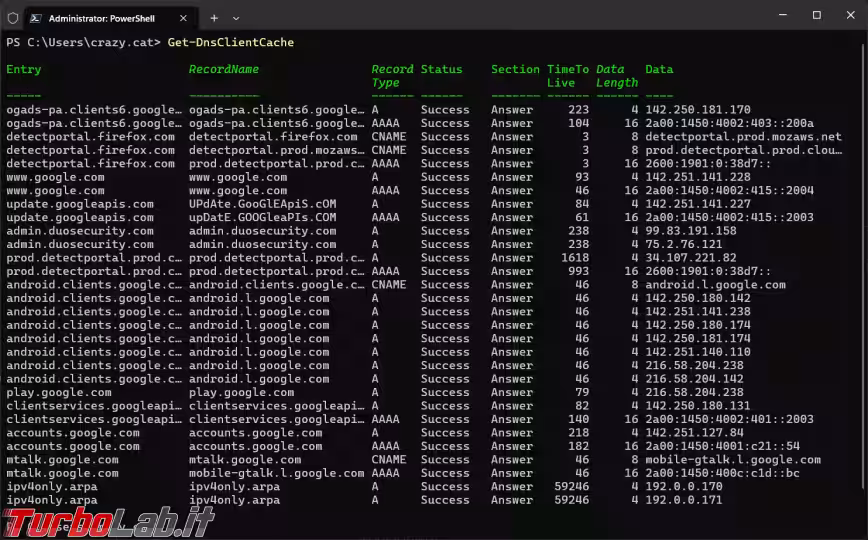Close the Administrator: PowerShell tab

click(x=183, y=17)
